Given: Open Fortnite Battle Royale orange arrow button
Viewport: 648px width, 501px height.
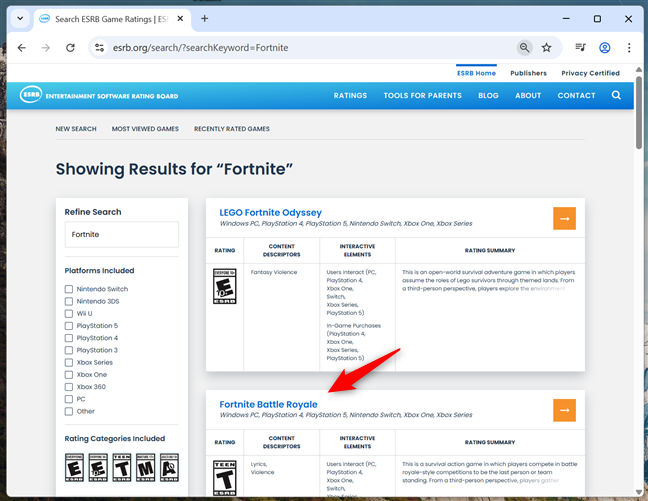Looking at the screenshot, I should (x=564, y=410).
